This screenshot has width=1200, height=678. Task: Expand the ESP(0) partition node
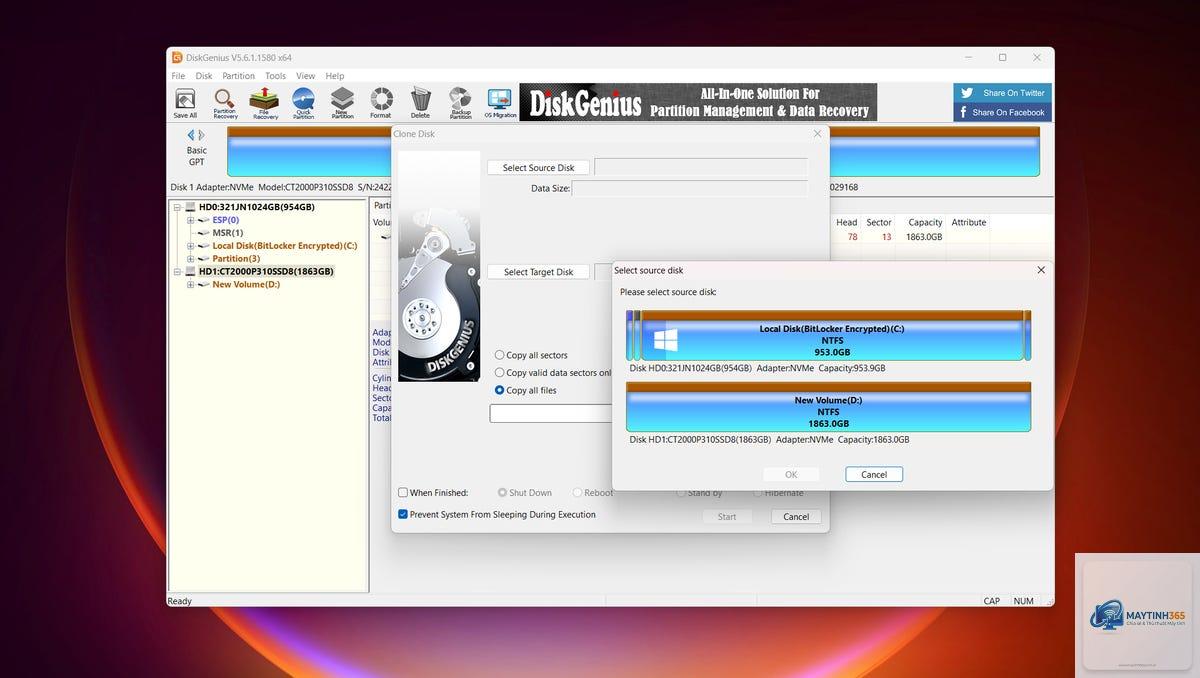(x=190, y=220)
